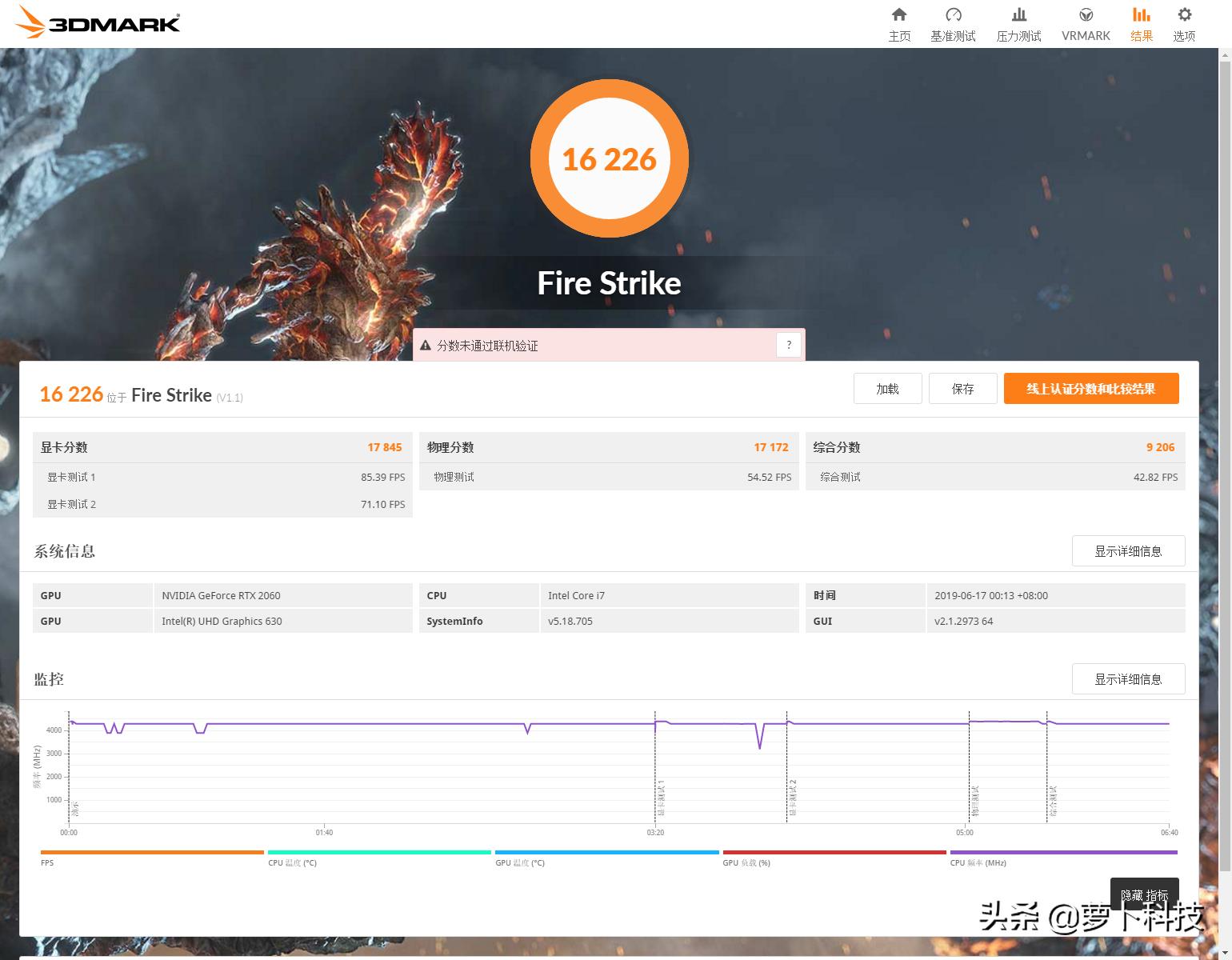Click the Fire Strike title heading
This screenshot has width=1232, height=960.
610,283
